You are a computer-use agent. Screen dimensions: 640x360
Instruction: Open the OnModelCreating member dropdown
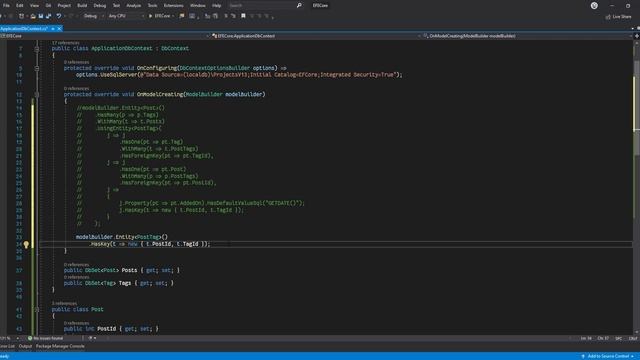pos(528,36)
